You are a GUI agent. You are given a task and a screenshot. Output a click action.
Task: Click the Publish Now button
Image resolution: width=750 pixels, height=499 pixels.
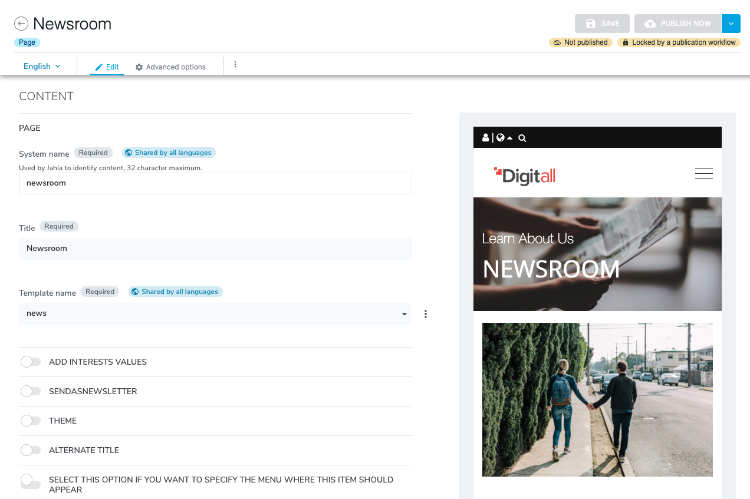[677, 23]
